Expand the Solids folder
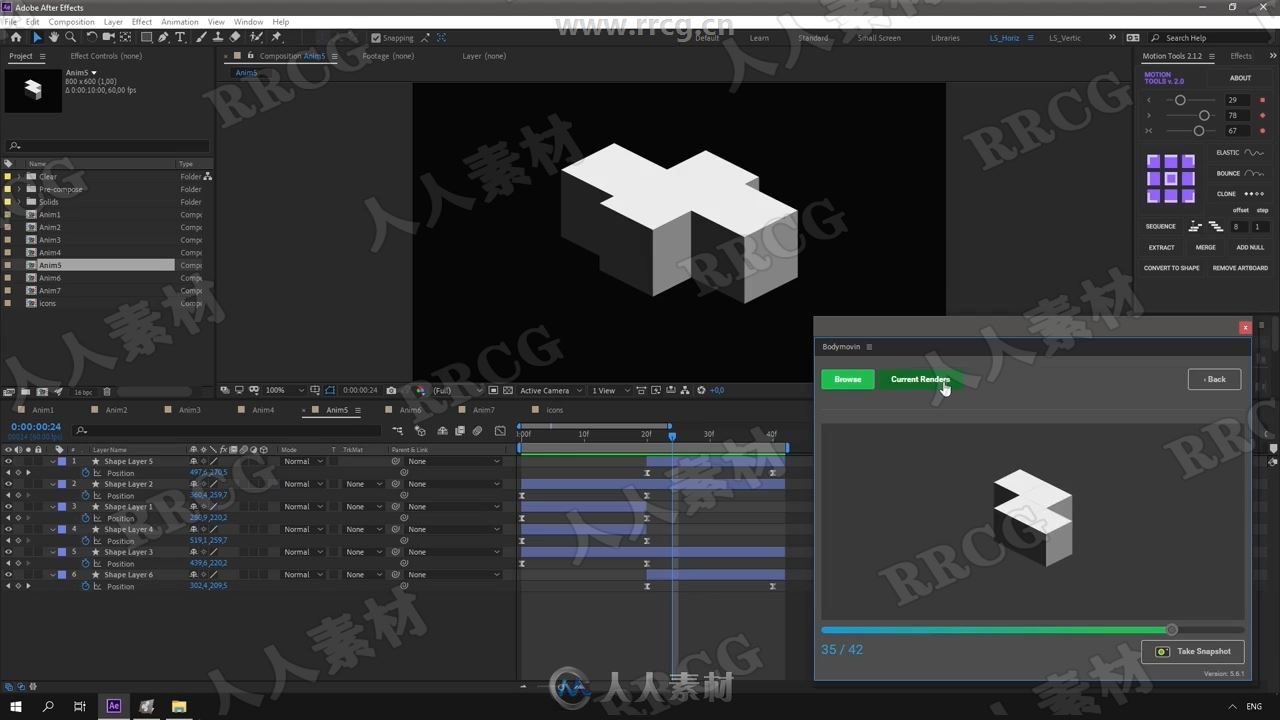 point(18,202)
